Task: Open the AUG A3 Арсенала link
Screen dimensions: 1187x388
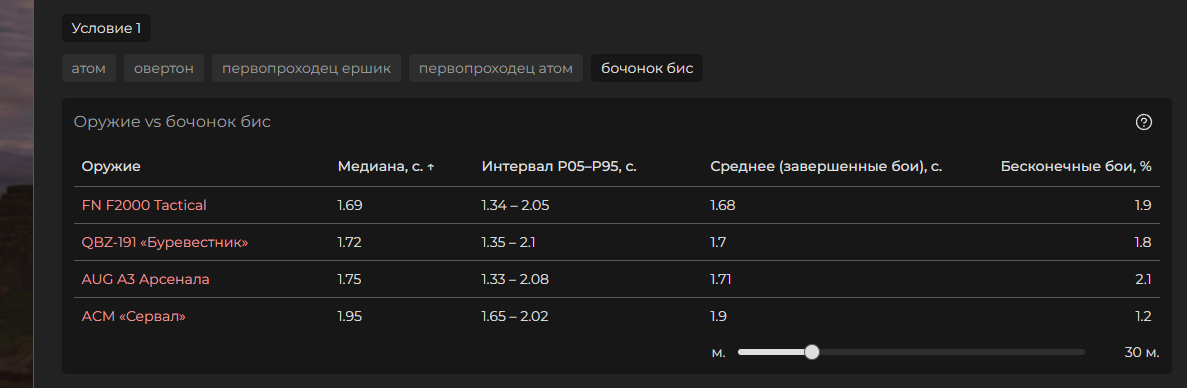Action: (145, 279)
